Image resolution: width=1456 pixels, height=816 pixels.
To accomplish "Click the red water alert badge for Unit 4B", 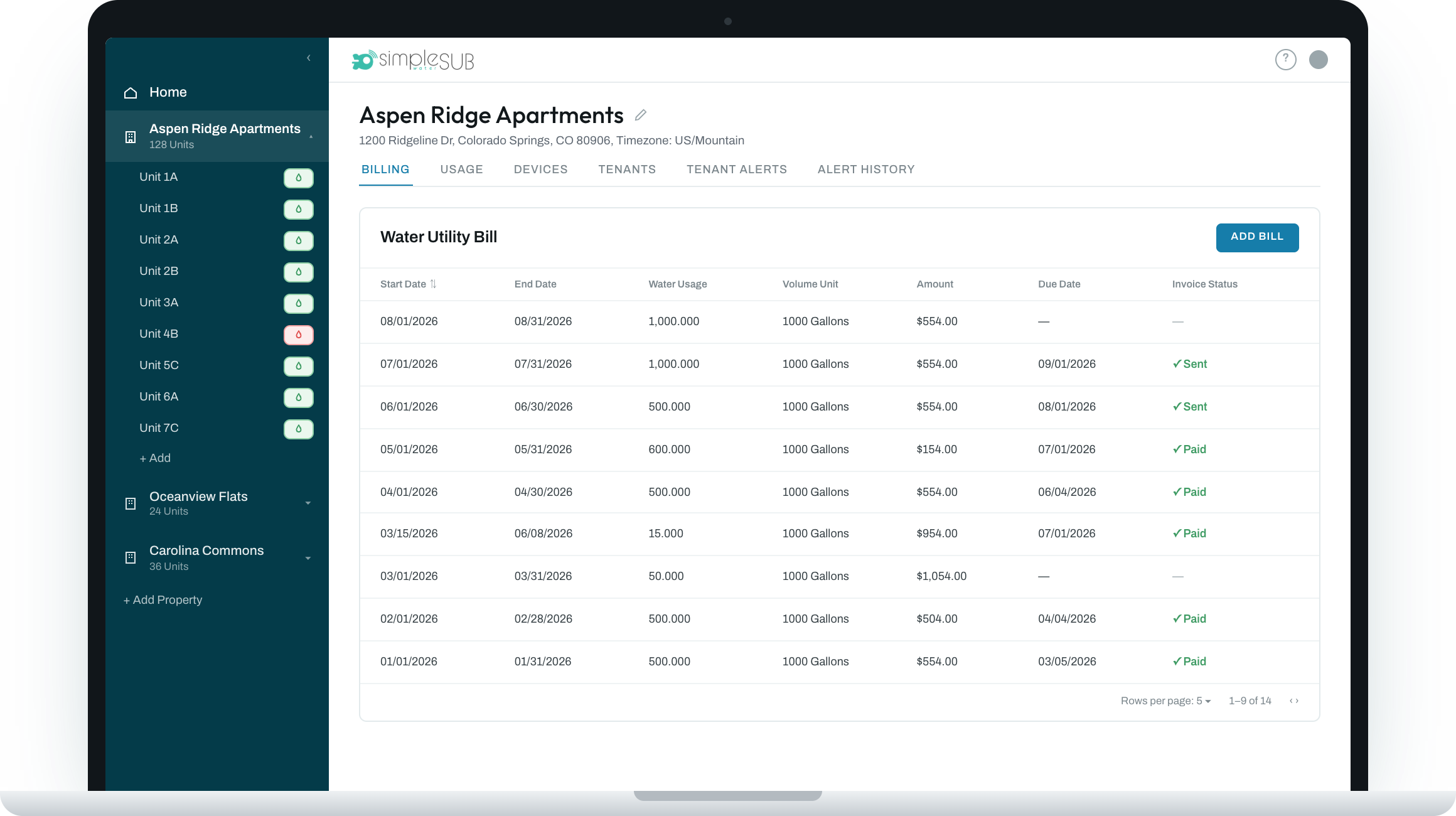I will click(299, 335).
